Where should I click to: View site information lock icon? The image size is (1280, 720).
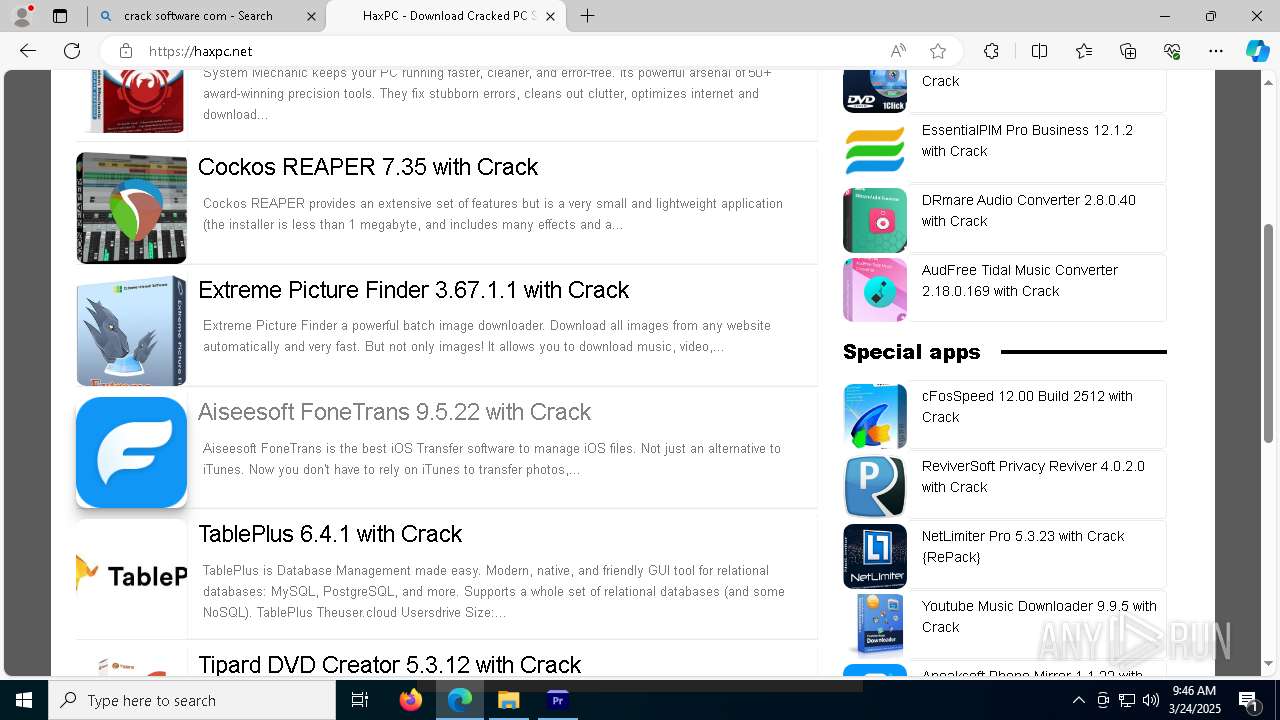(125, 51)
